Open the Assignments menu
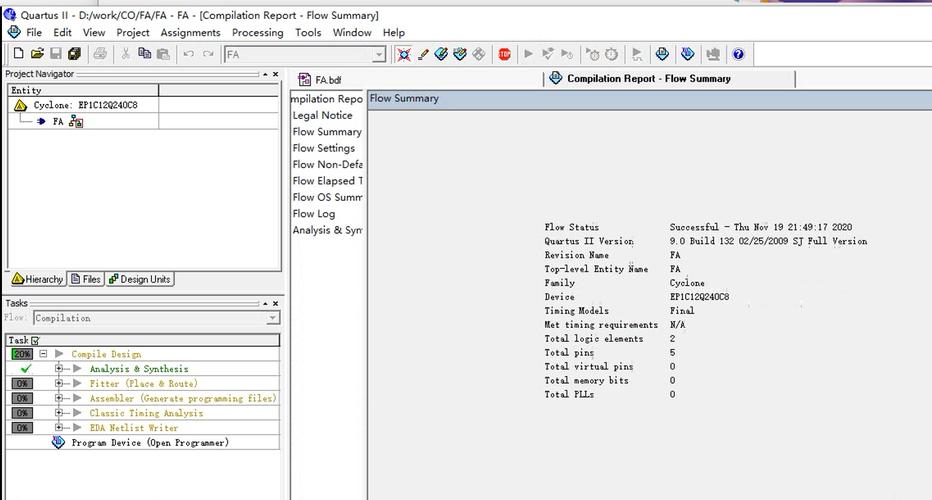The width and height of the screenshot is (932, 500). [190, 33]
